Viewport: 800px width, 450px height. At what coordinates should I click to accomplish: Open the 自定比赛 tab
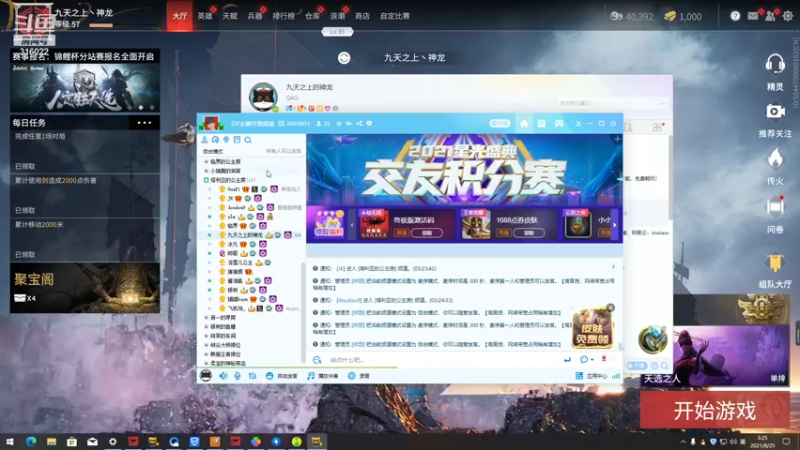[395, 16]
